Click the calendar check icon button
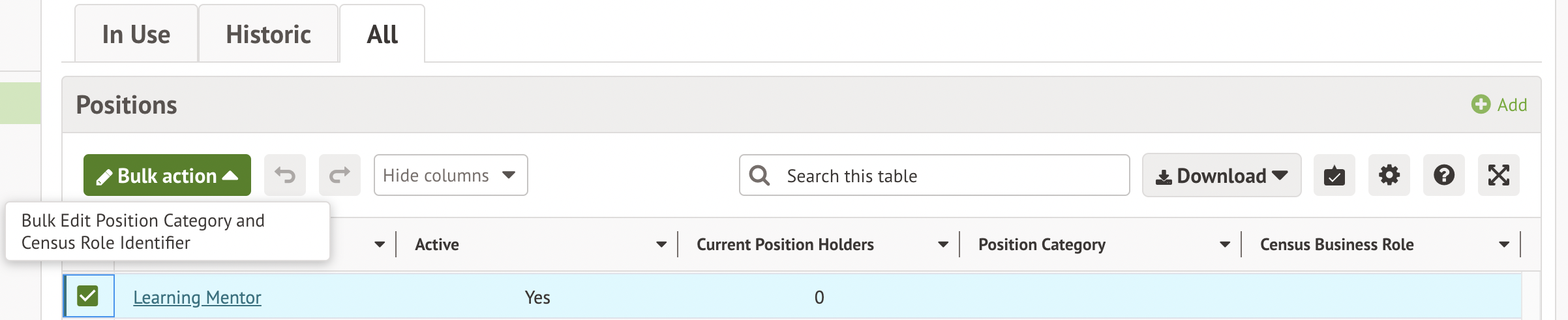The height and width of the screenshot is (320, 1568). point(1334,175)
